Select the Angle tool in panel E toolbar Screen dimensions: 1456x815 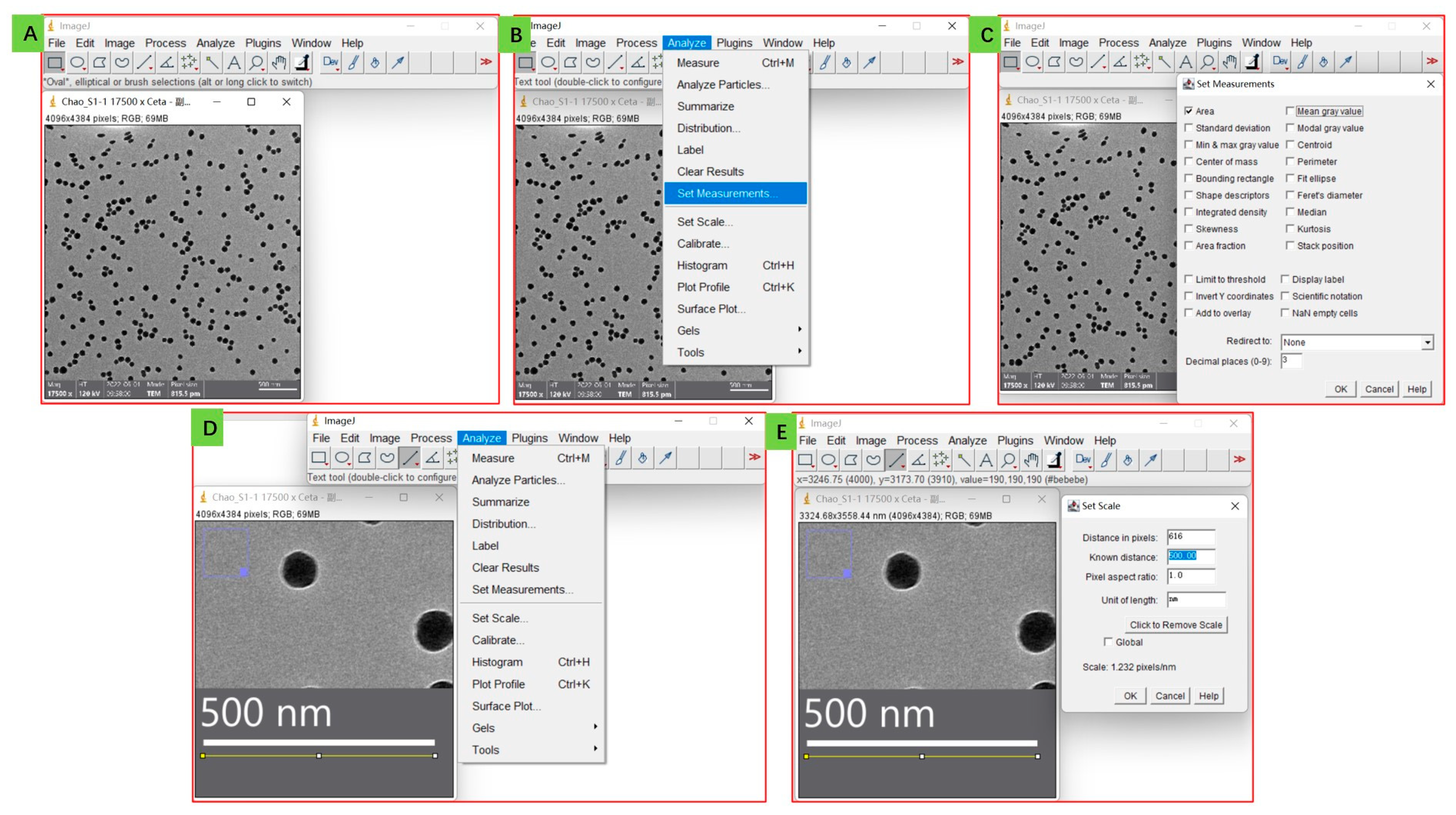click(x=919, y=460)
